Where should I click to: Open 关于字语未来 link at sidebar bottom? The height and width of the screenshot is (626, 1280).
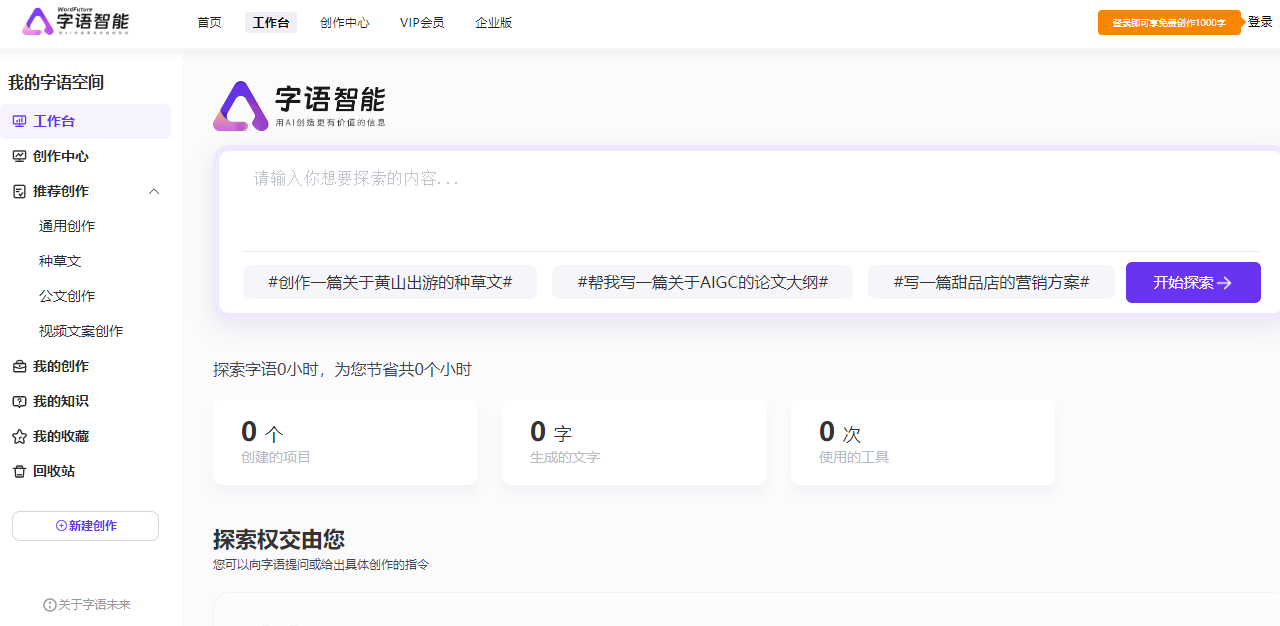[x=87, y=605]
